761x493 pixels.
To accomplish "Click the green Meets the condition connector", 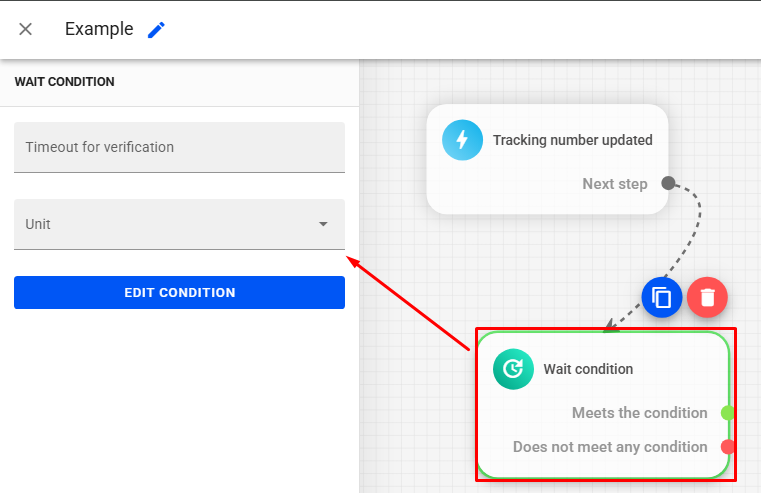I will pos(727,413).
